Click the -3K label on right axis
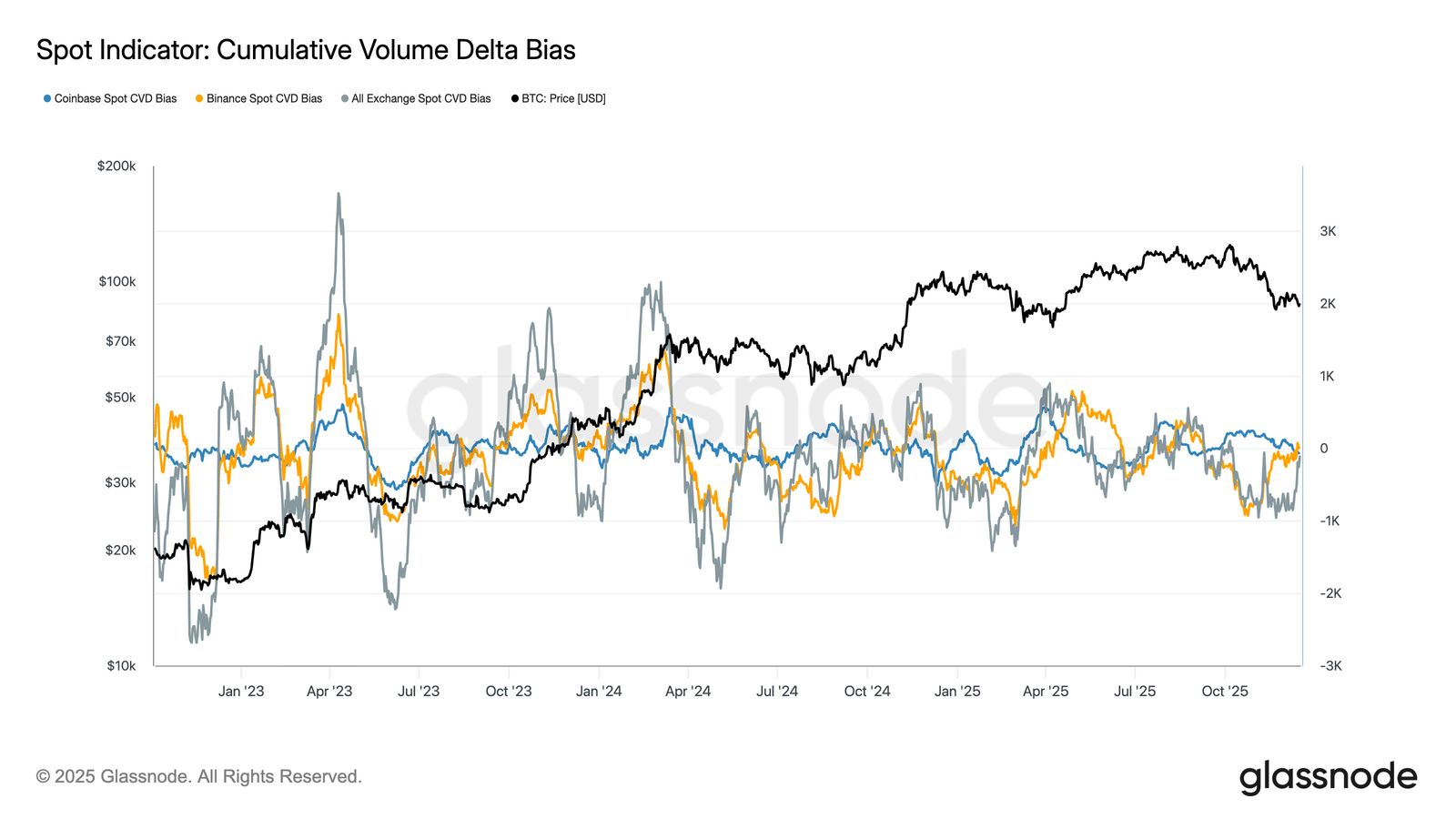The width and height of the screenshot is (1456, 819). click(x=1330, y=666)
